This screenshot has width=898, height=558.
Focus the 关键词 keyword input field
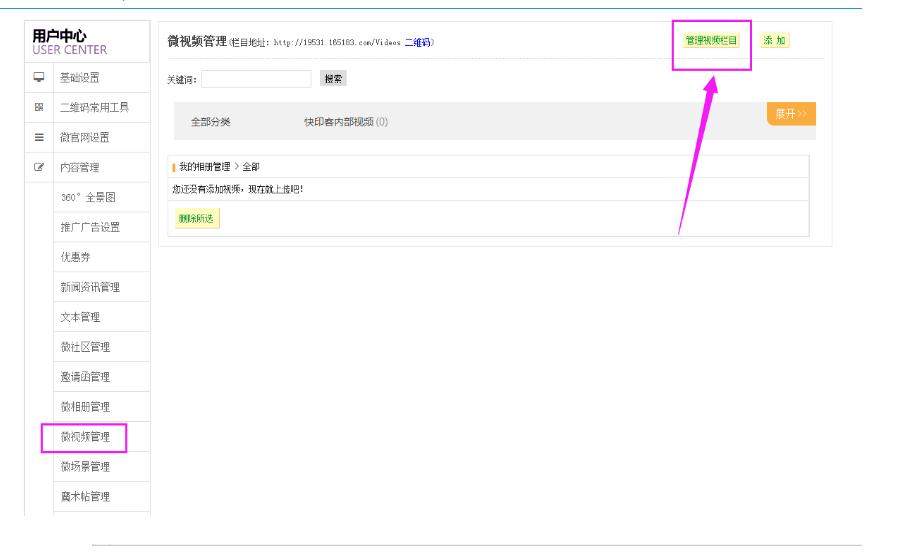coord(256,78)
